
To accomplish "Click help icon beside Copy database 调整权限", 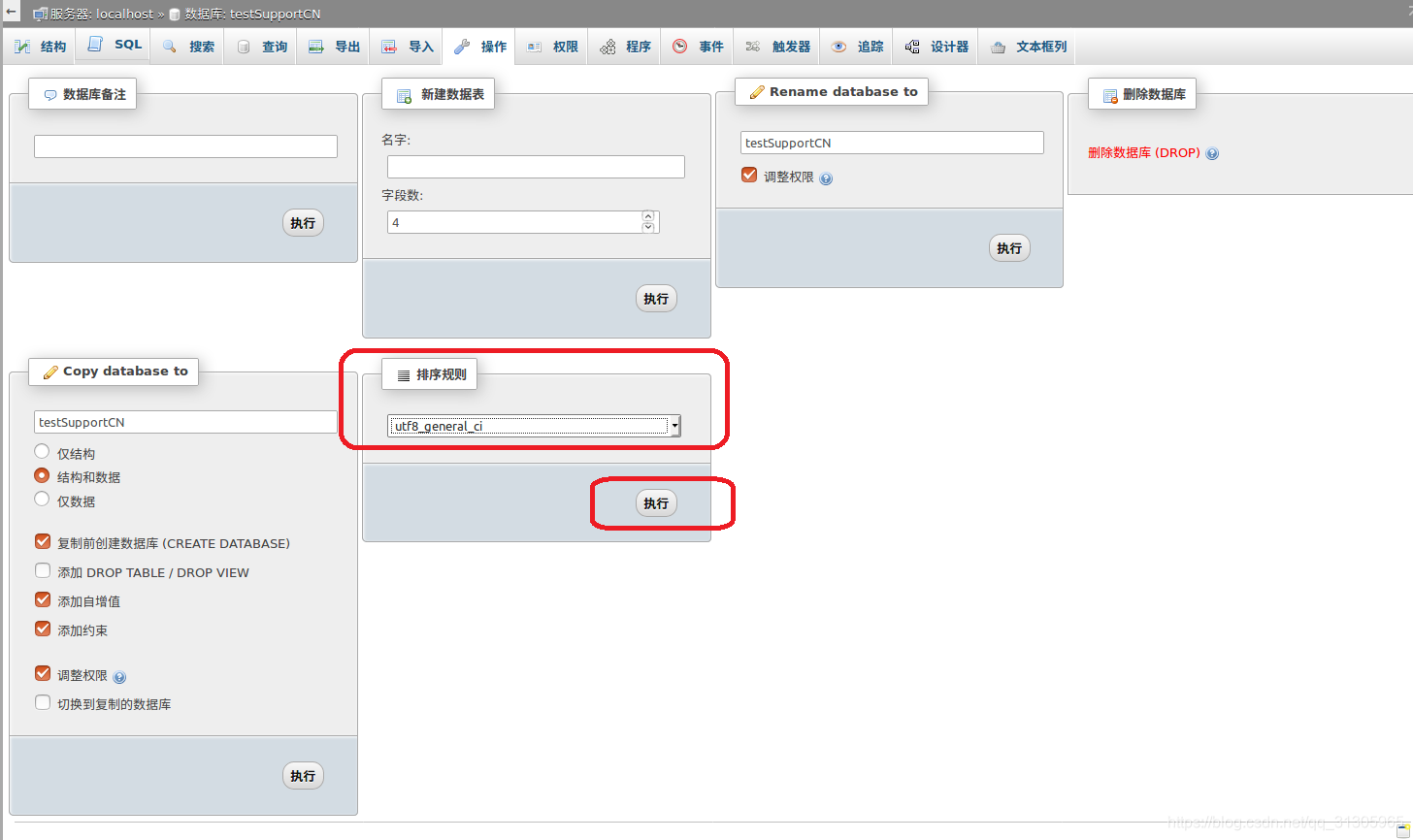I will (119, 677).
